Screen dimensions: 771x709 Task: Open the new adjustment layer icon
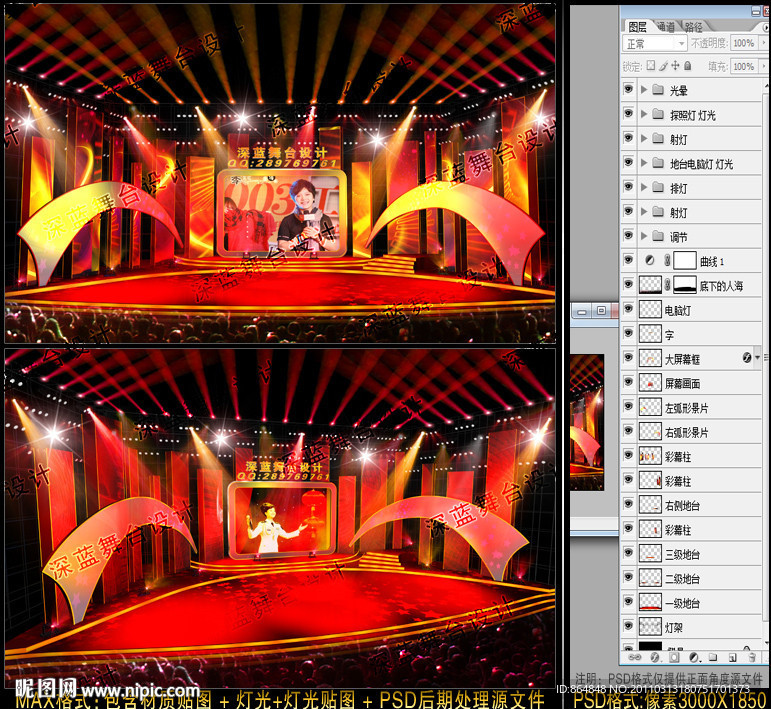tap(694, 657)
